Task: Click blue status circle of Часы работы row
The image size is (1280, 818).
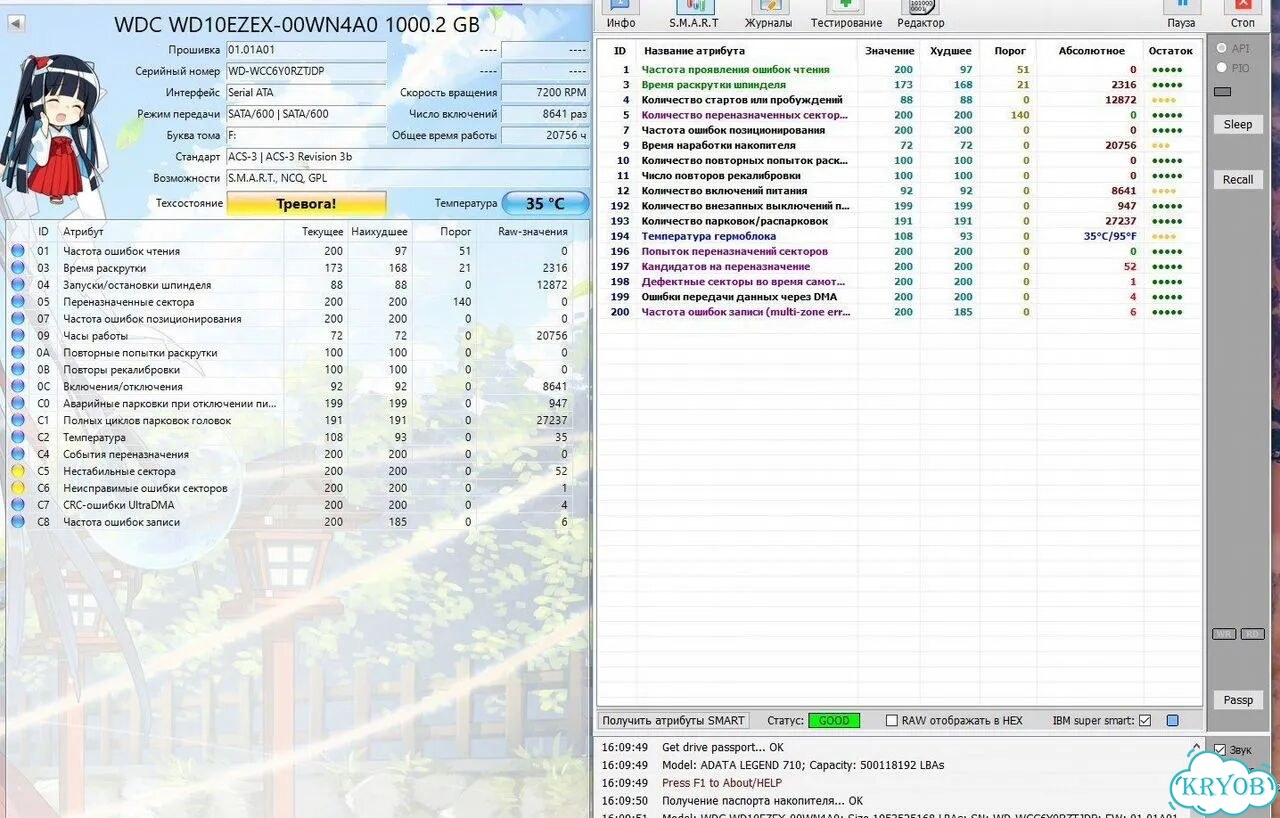Action: point(18,336)
